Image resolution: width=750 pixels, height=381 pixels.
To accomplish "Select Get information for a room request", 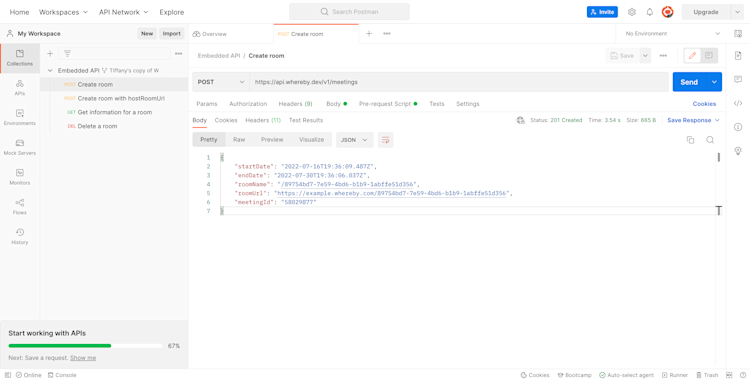I will tap(114, 112).
